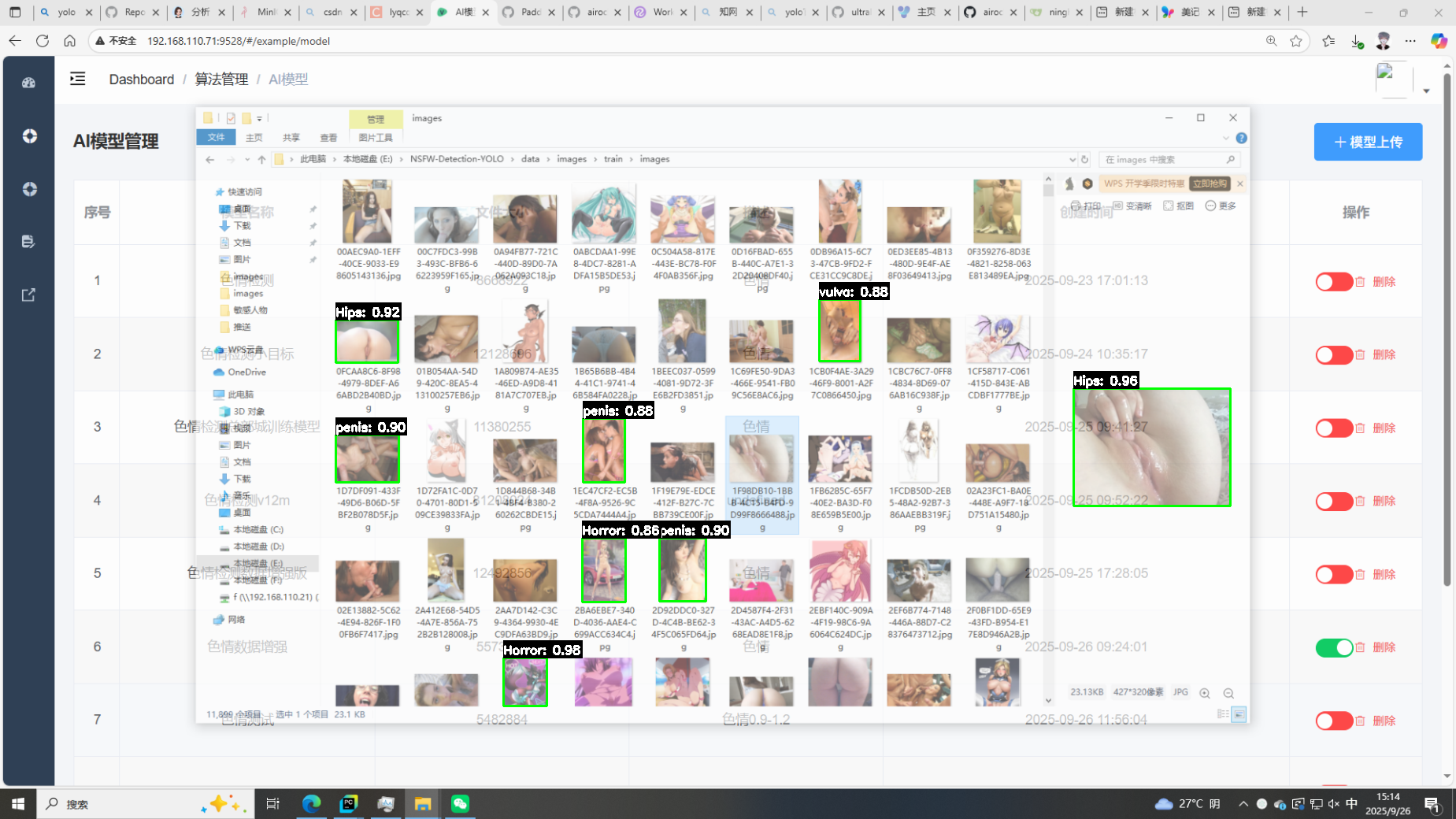Collapse the sidebar with the hamburger icon
The width and height of the screenshot is (1456, 819).
pos(77,79)
